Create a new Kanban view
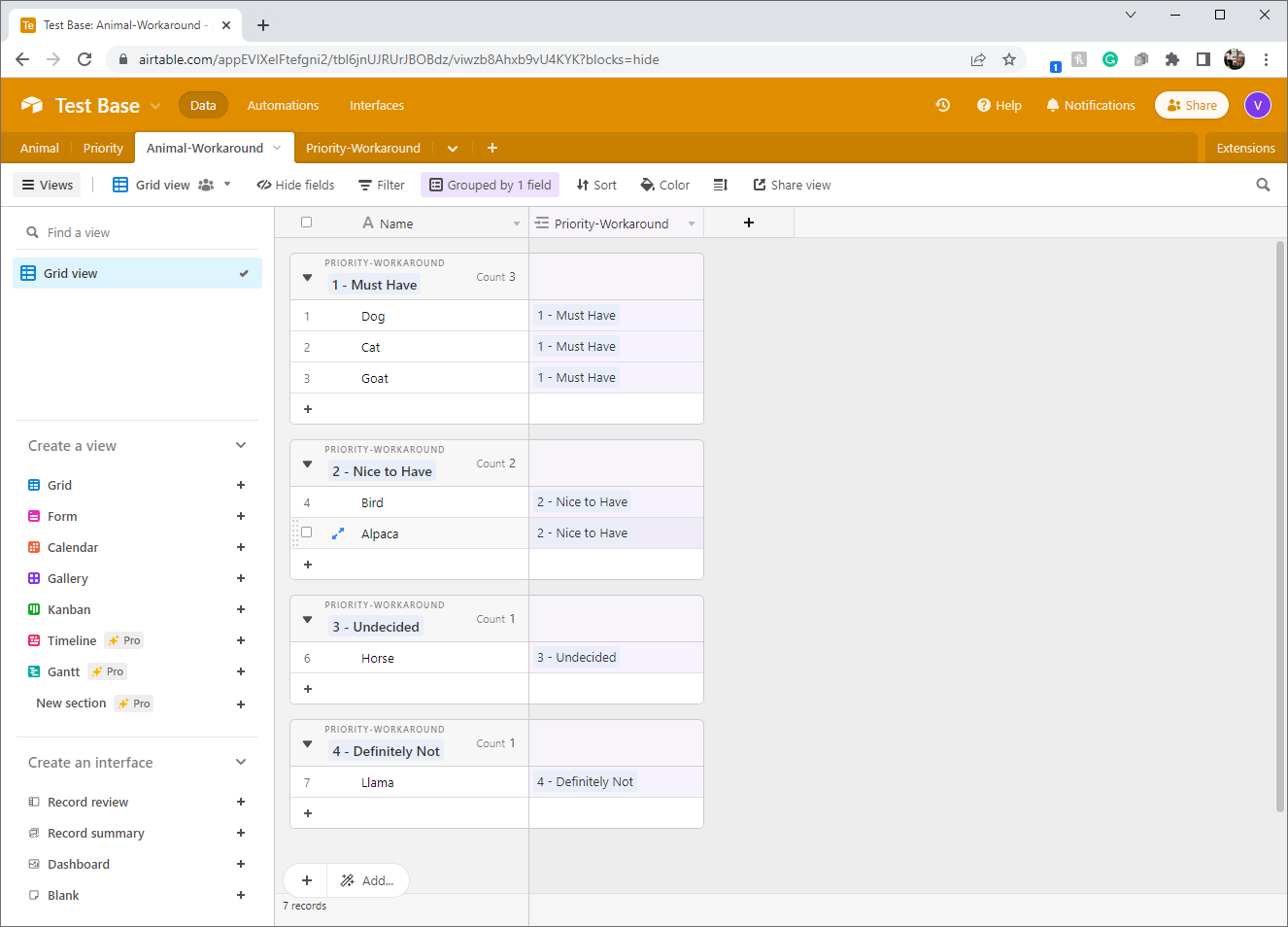The height and width of the screenshot is (927, 1288). (240, 609)
